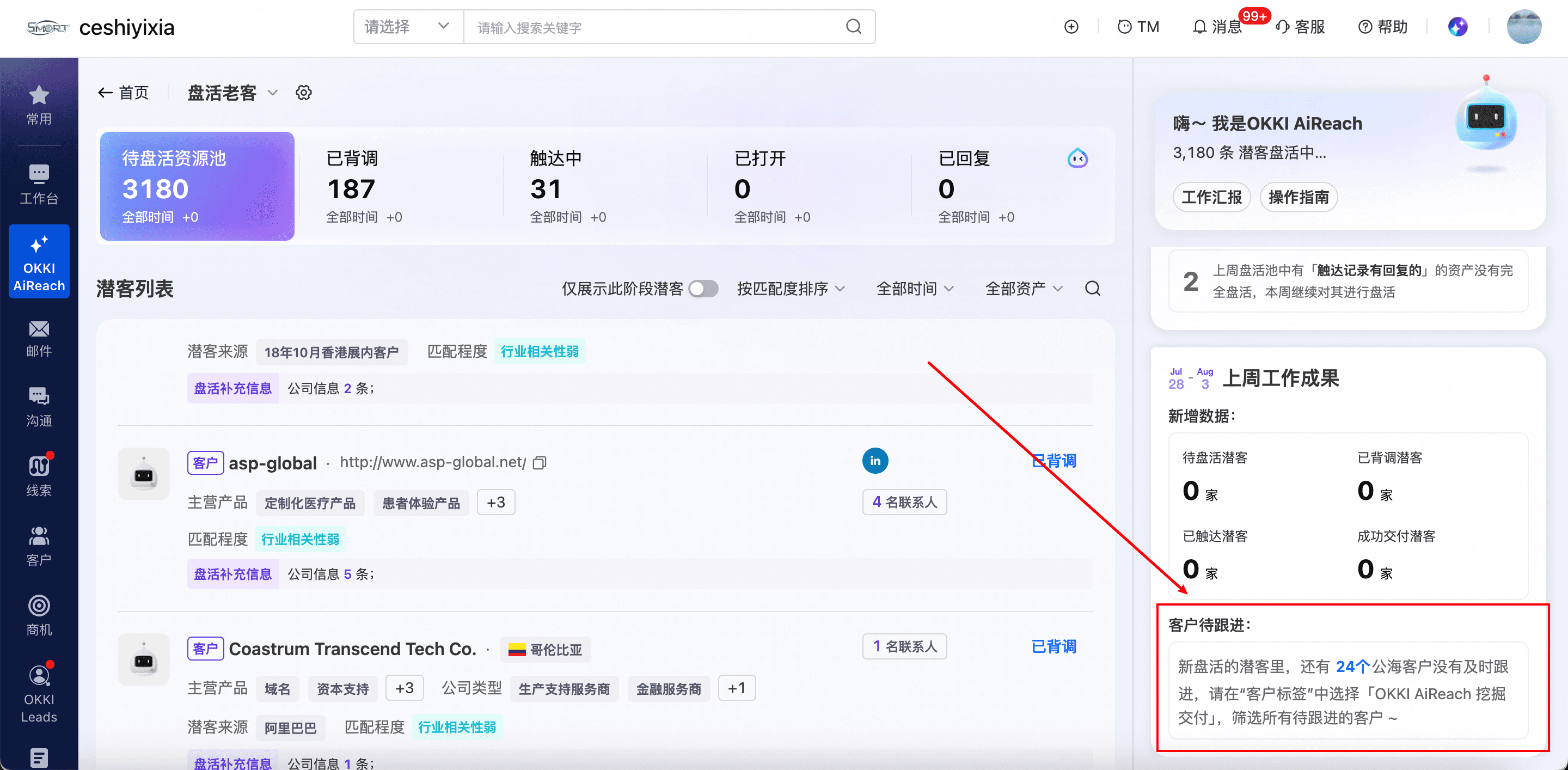
Task: Click the 线索 leads sidebar icon
Action: point(39,476)
